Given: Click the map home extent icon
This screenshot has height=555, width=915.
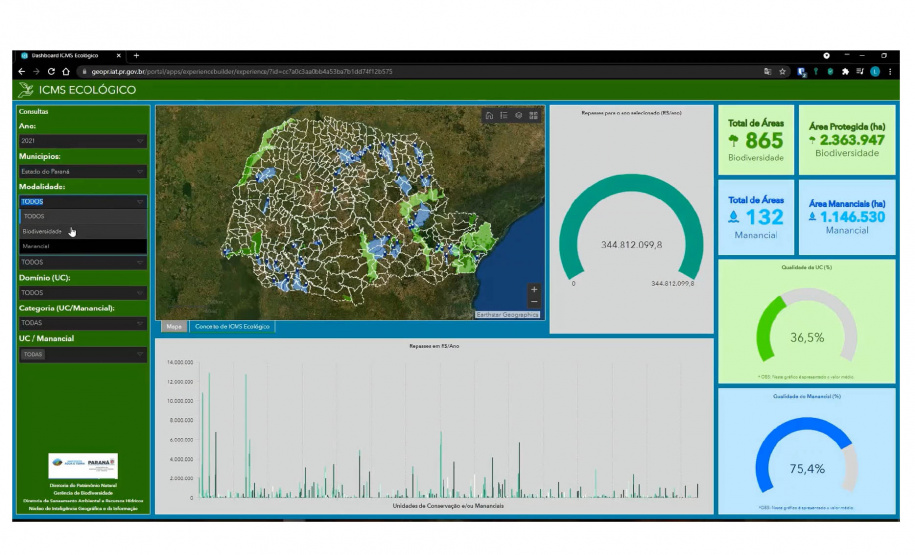Looking at the screenshot, I should 489,116.
